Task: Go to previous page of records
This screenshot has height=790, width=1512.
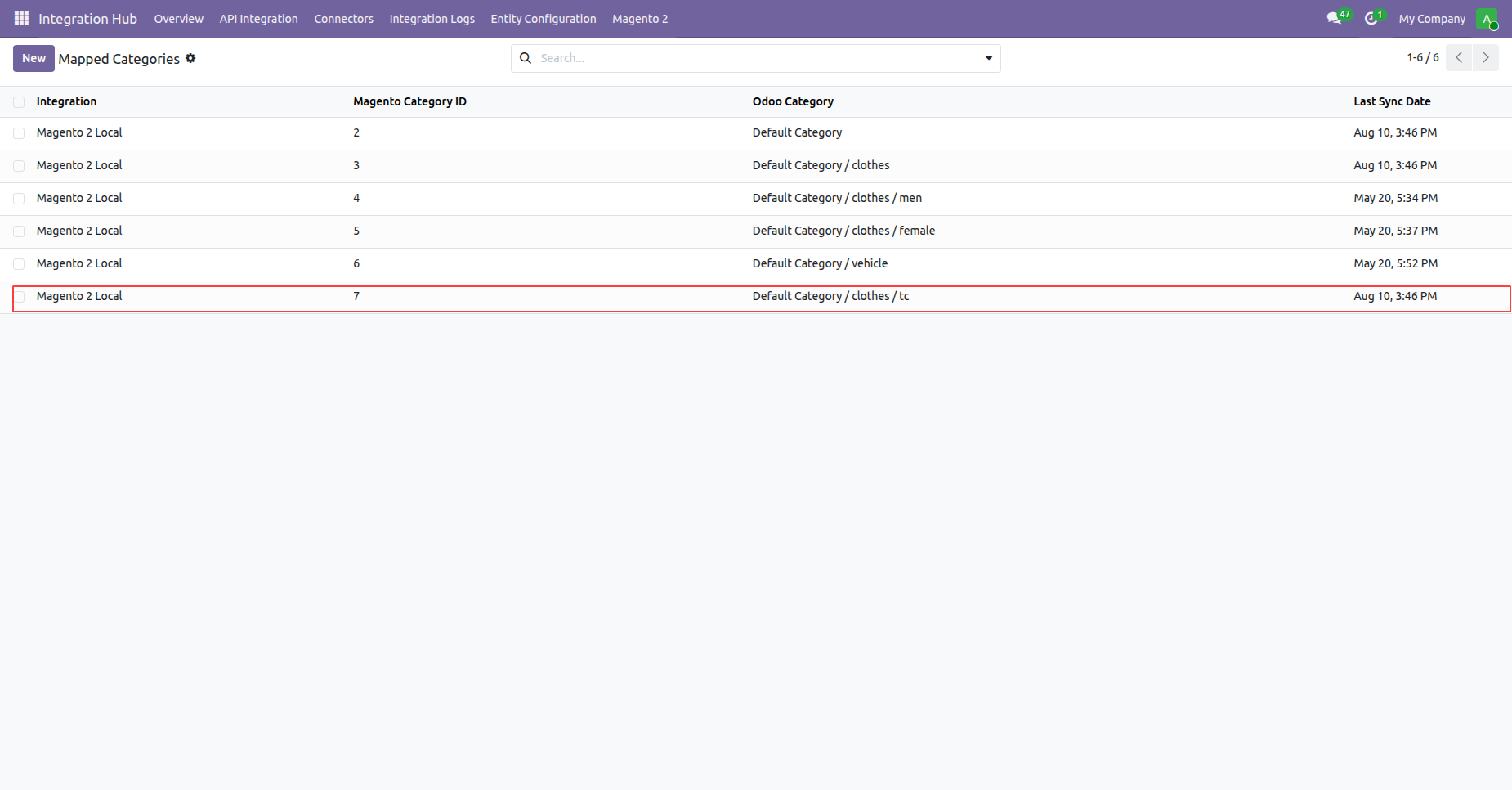Action: (x=1459, y=58)
